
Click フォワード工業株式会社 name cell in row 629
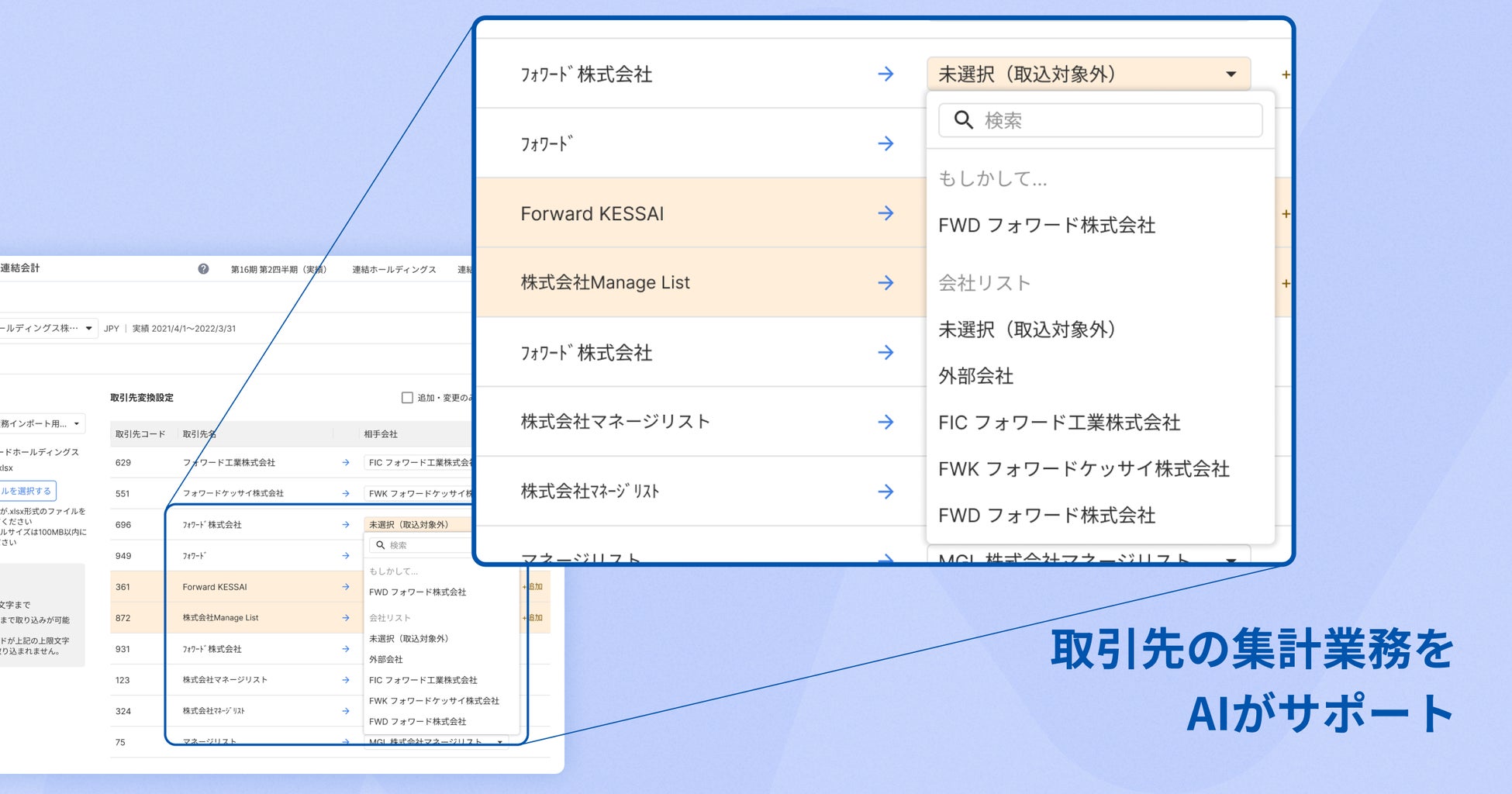pyautogui.click(x=229, y=462)
